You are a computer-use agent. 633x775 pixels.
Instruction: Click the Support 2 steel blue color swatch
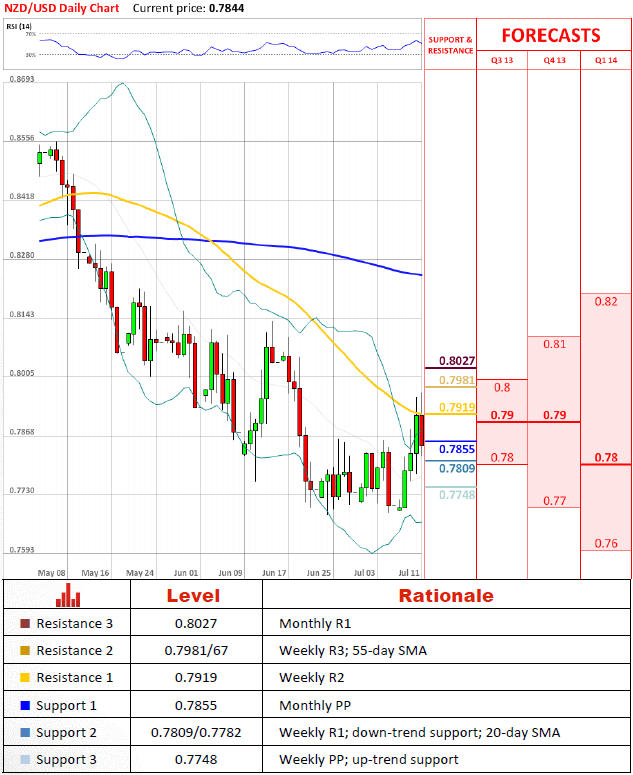coord(25,732)
